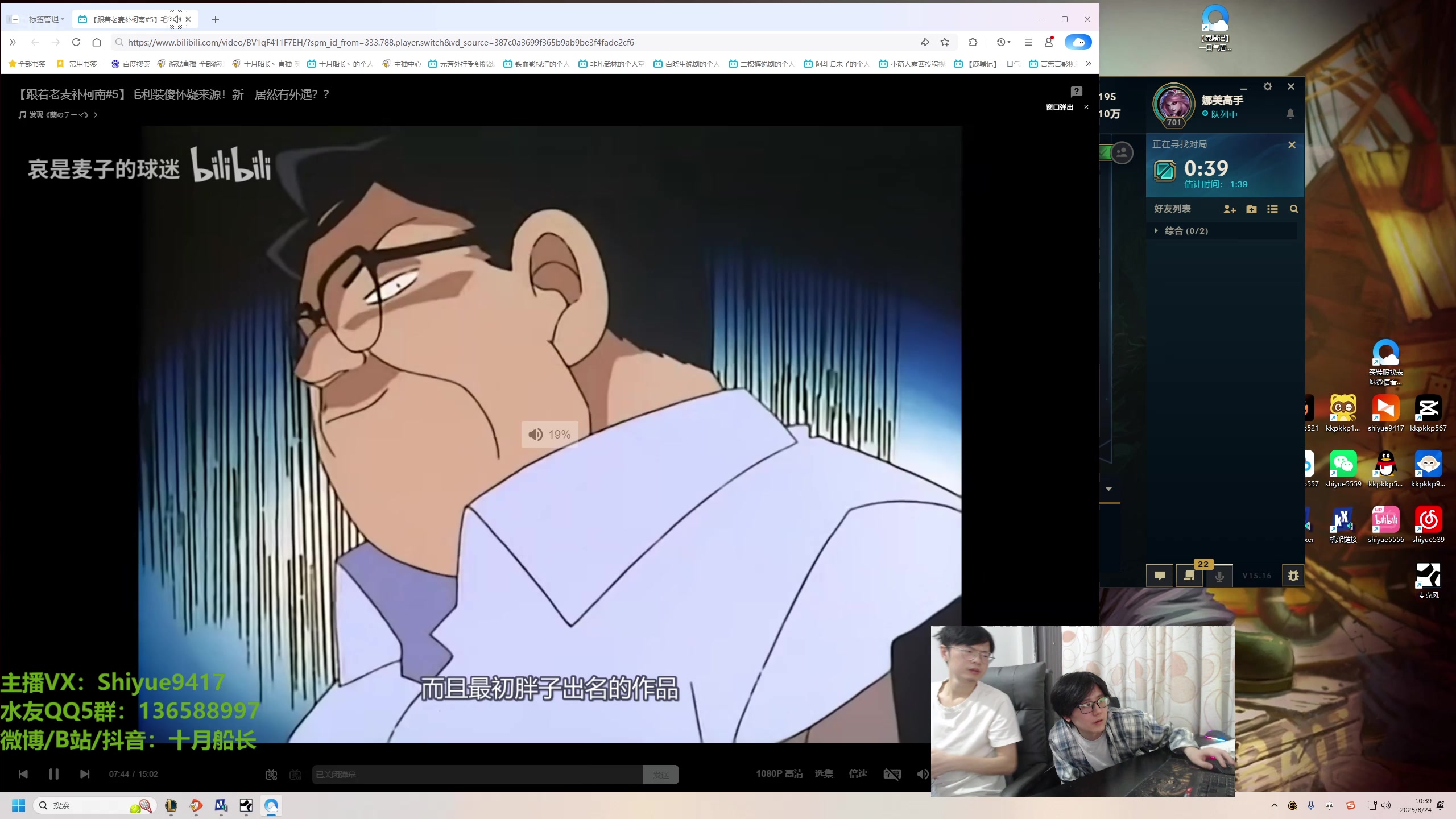Add a friend in League friends list

(x=1230, y=209)
